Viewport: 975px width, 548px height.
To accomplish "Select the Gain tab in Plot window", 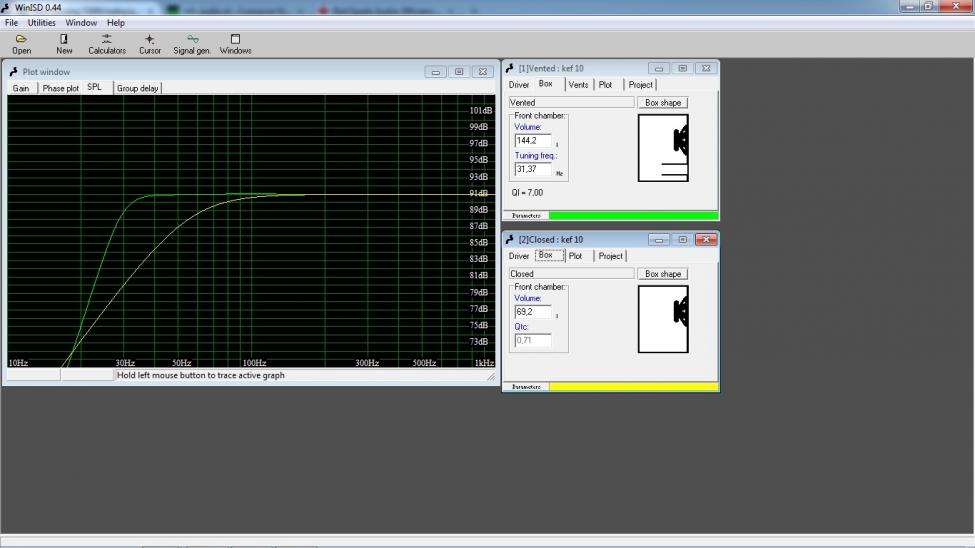I will pos(21,88).
